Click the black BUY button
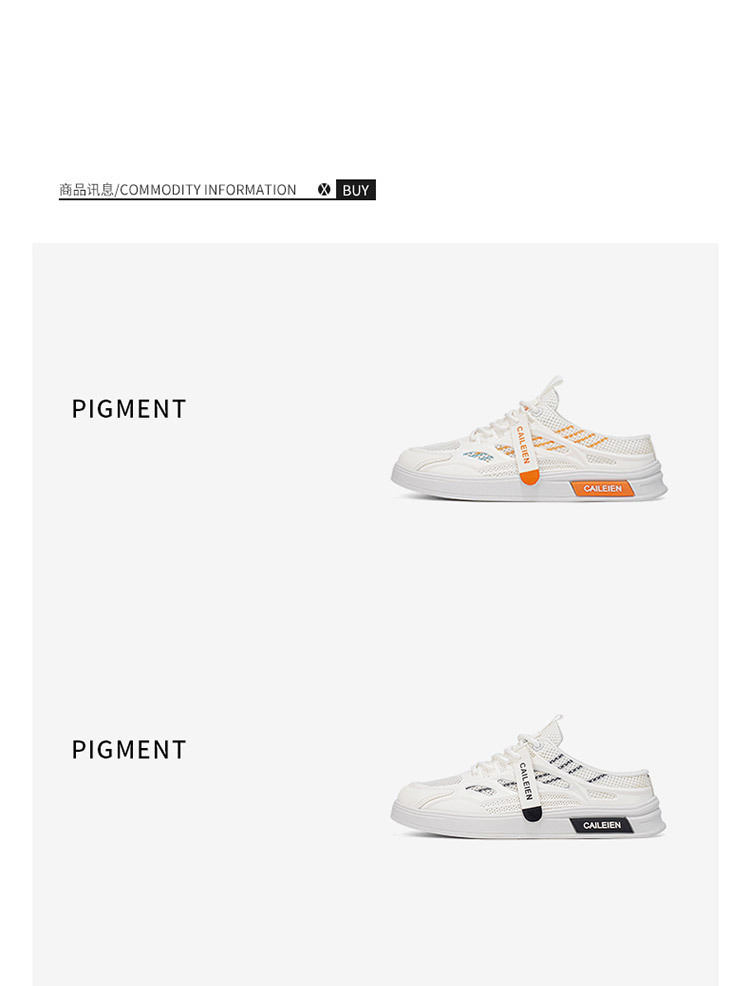The image size is (750, 986). click(355, 190)
